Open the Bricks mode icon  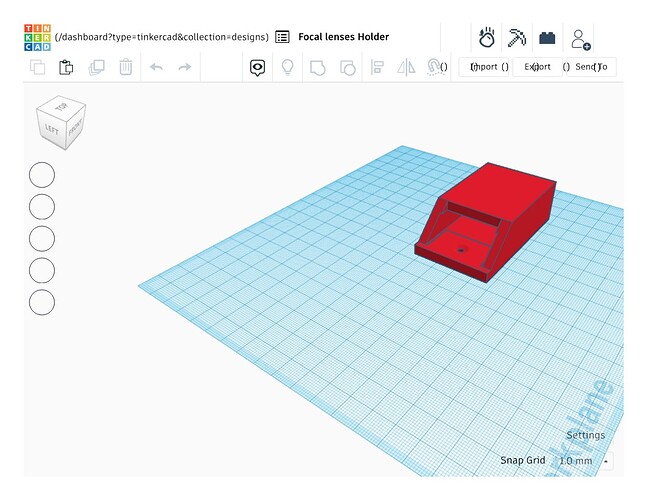point(547,38)
